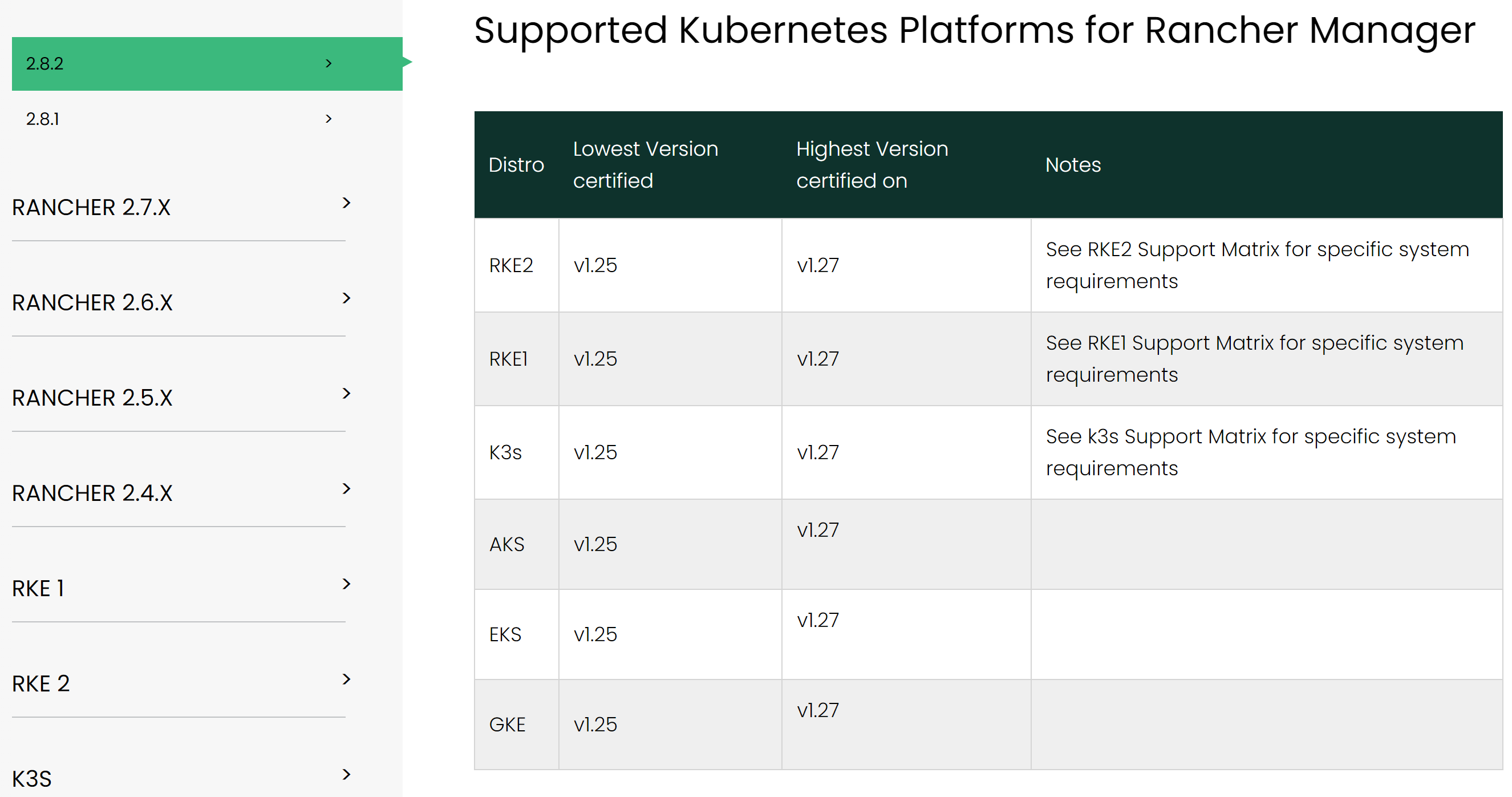Viewport: 1512px width, 797px height.
Task: Open the RANCHER 2.6.X section
Action: tap(92, 302)
